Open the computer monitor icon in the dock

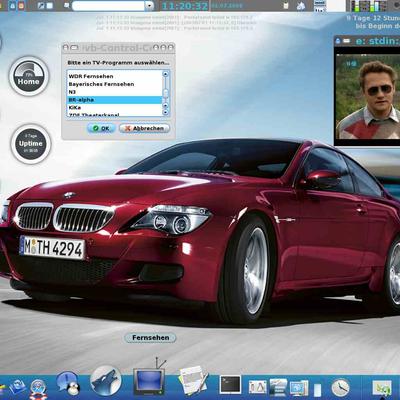click(299, 388)
